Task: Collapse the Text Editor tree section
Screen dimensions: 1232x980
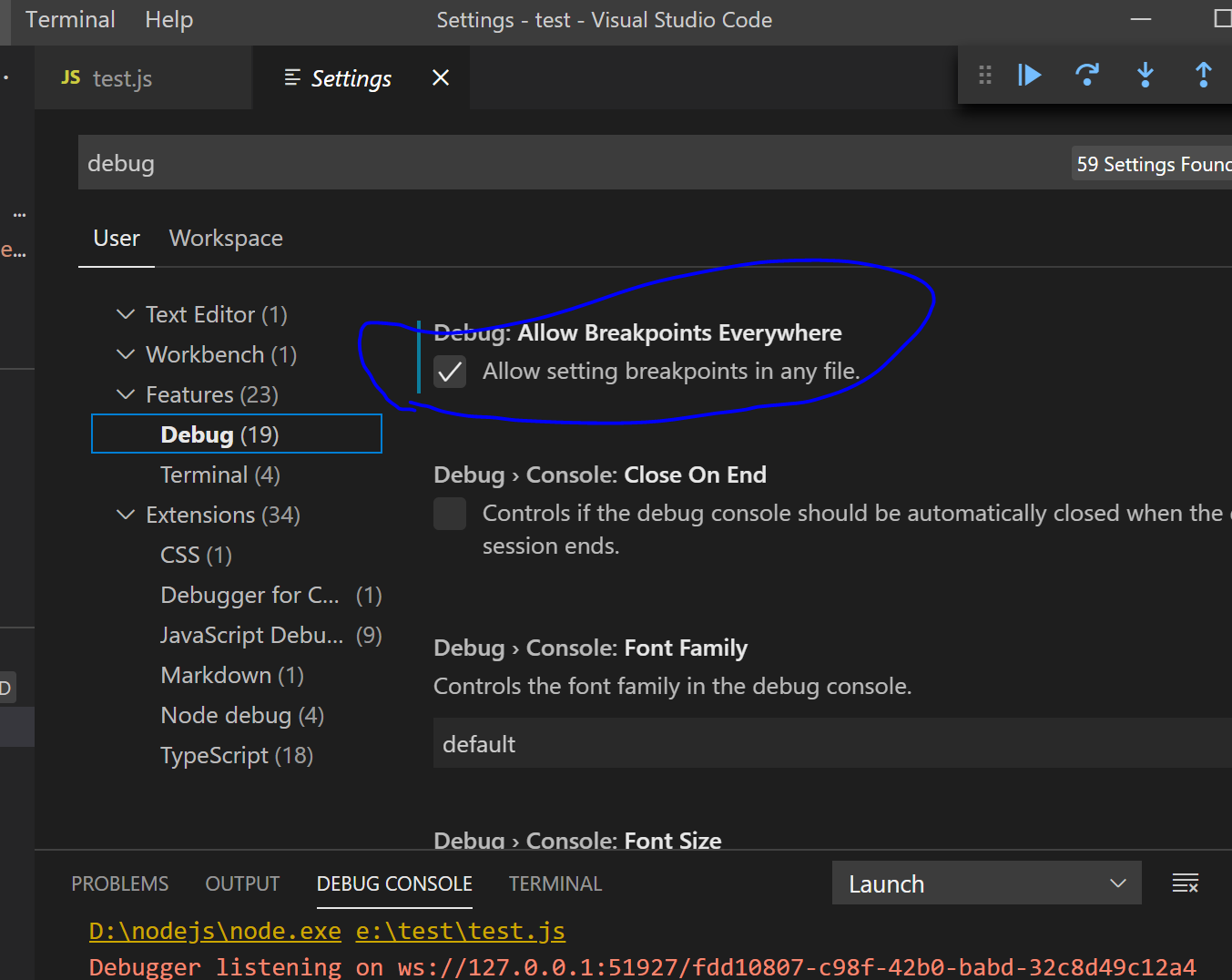Action: click(126, 314)
